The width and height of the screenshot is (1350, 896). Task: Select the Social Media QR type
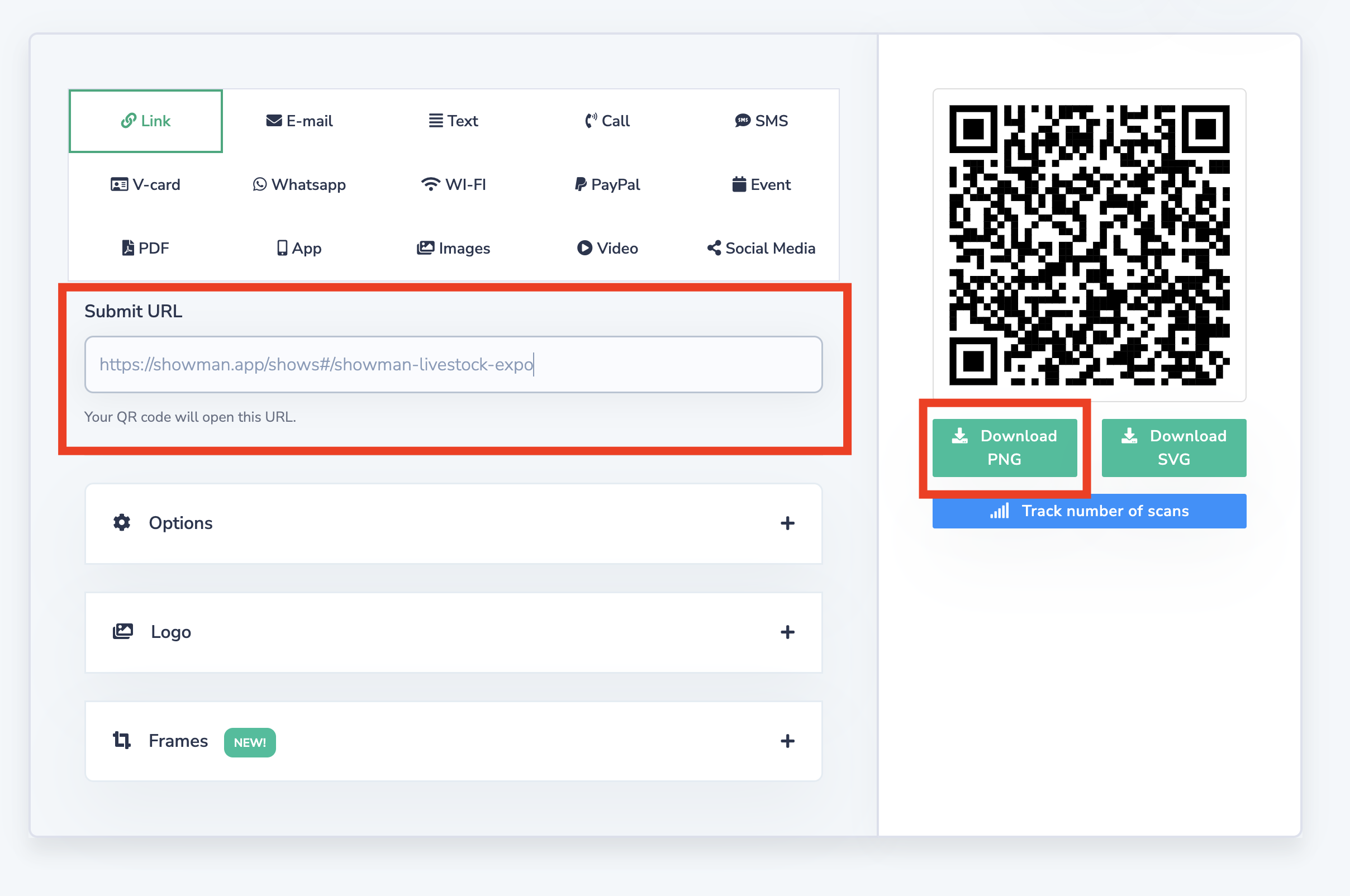760,248
